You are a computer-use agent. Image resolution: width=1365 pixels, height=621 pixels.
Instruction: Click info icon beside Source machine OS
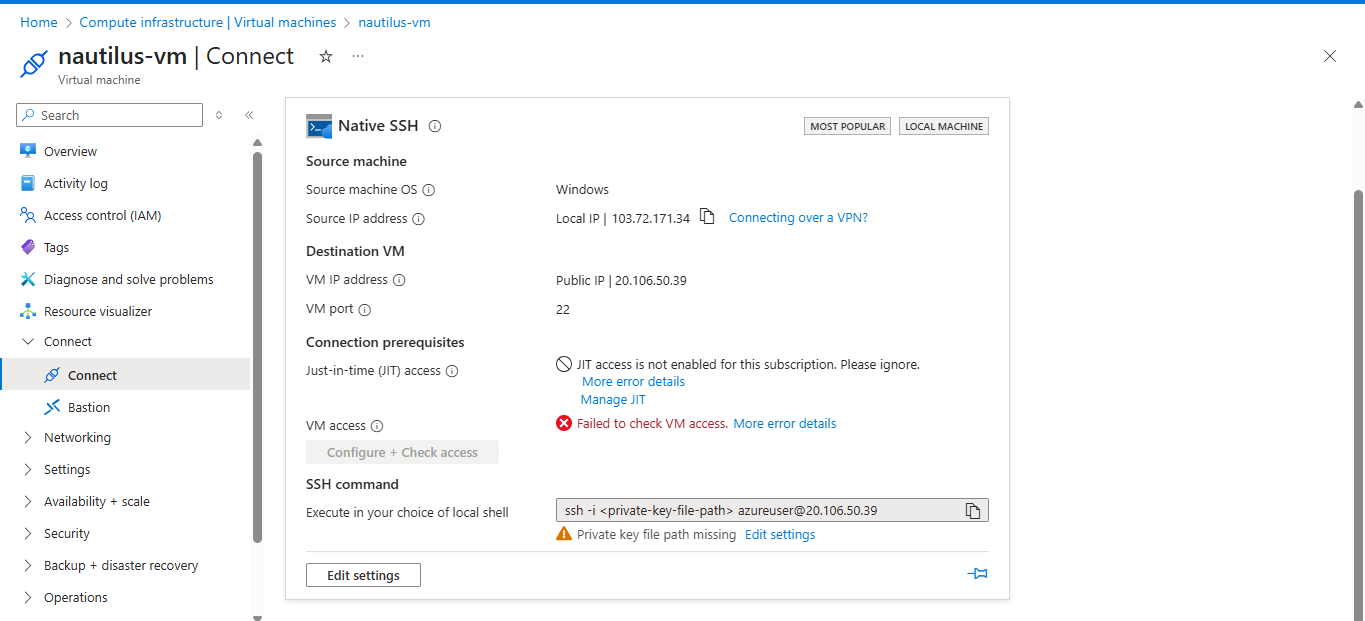(428, 190)
